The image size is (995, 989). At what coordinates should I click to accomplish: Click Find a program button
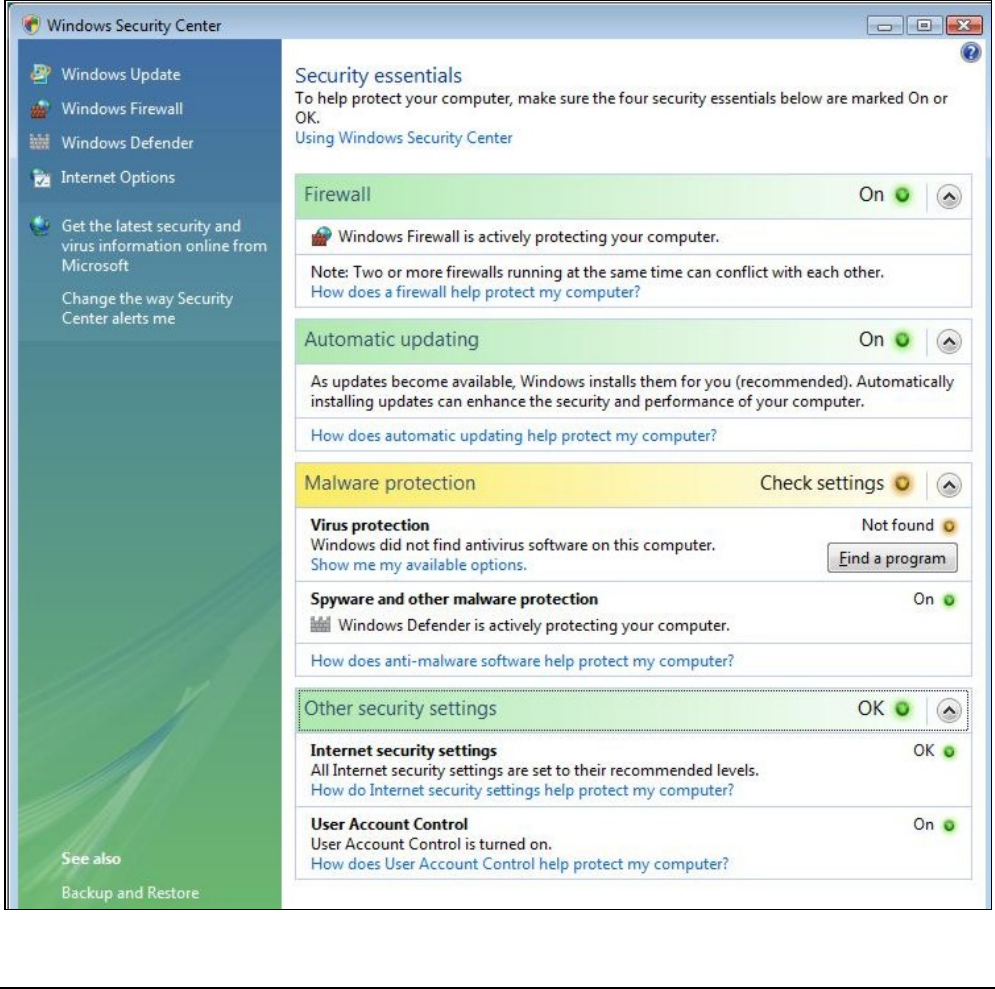tap(892, 558)
